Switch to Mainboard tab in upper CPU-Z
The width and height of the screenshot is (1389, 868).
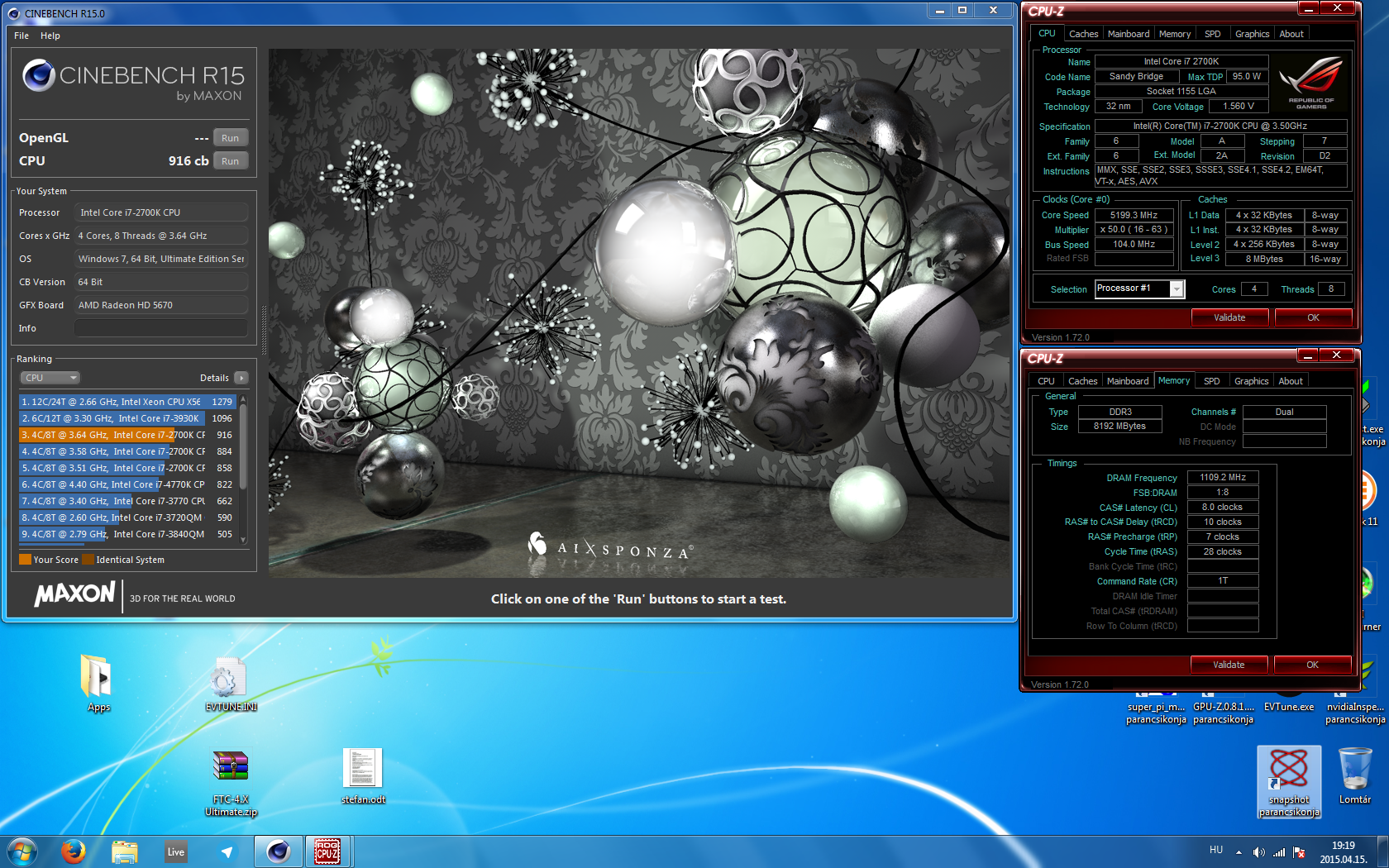(x=1129, y=34)
